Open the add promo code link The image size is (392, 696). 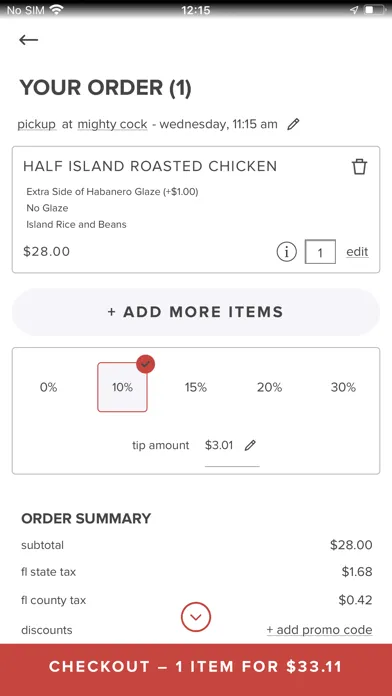point(319,630)
